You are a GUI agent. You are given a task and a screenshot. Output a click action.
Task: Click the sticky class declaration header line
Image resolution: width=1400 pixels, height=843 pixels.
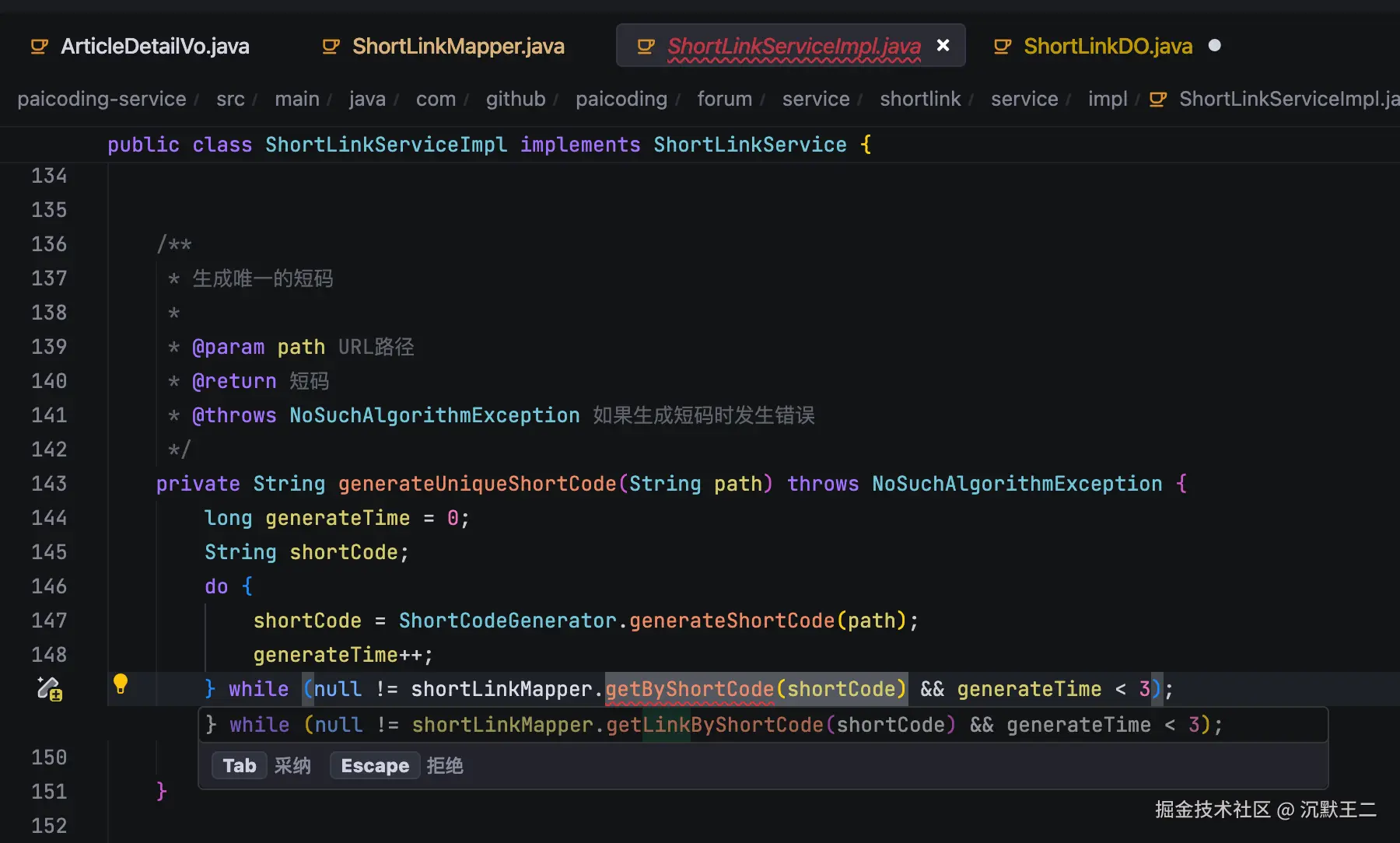pos(700,145)
